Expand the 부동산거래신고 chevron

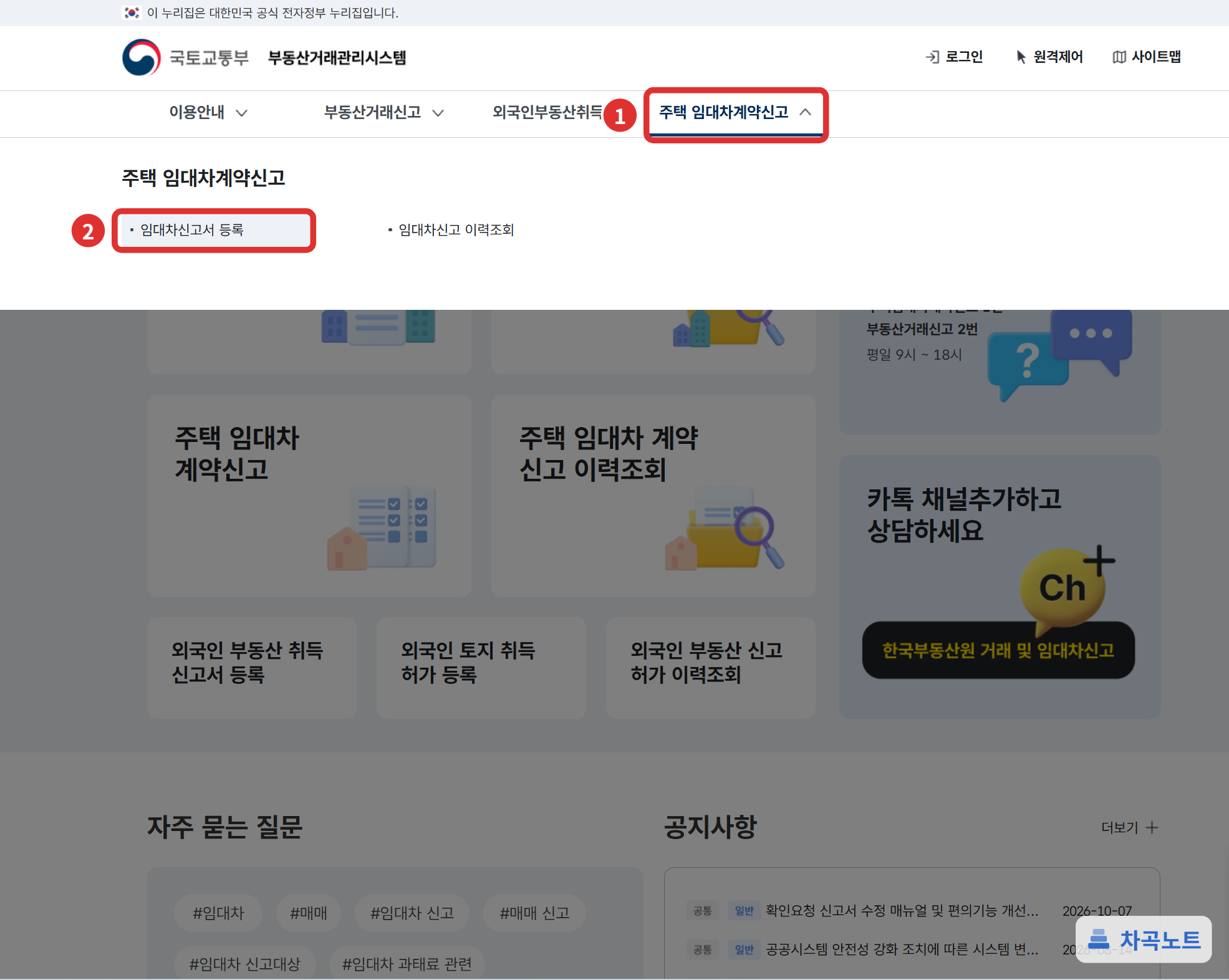438,113
